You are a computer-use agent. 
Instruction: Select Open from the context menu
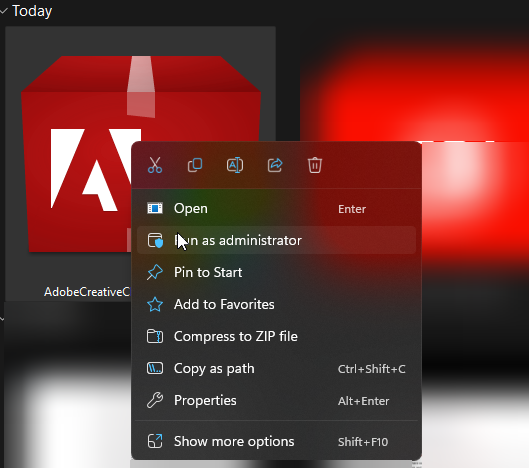[276, 209]
